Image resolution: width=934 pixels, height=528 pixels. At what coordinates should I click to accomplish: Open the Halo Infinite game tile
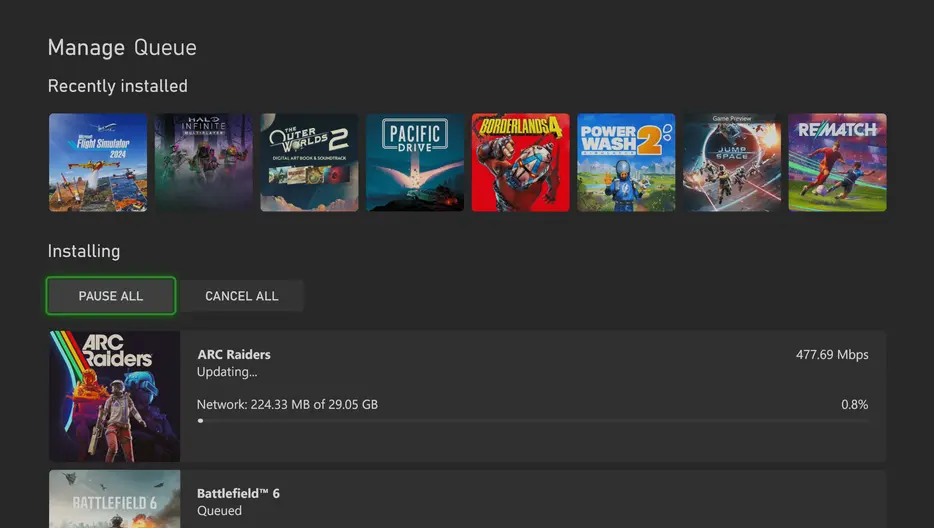click(x=204, y=163)
